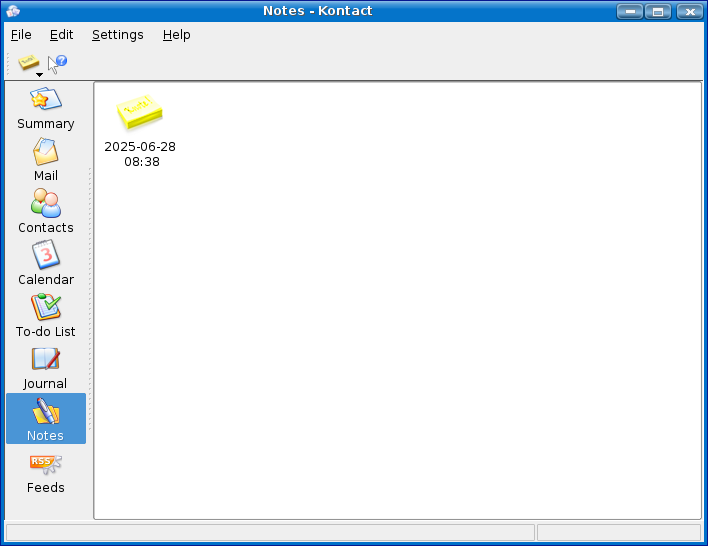The height and width of the screenshot is (546, 708).
Task: Select the yellow sticky note thumbnail
Action: (139, 112)
